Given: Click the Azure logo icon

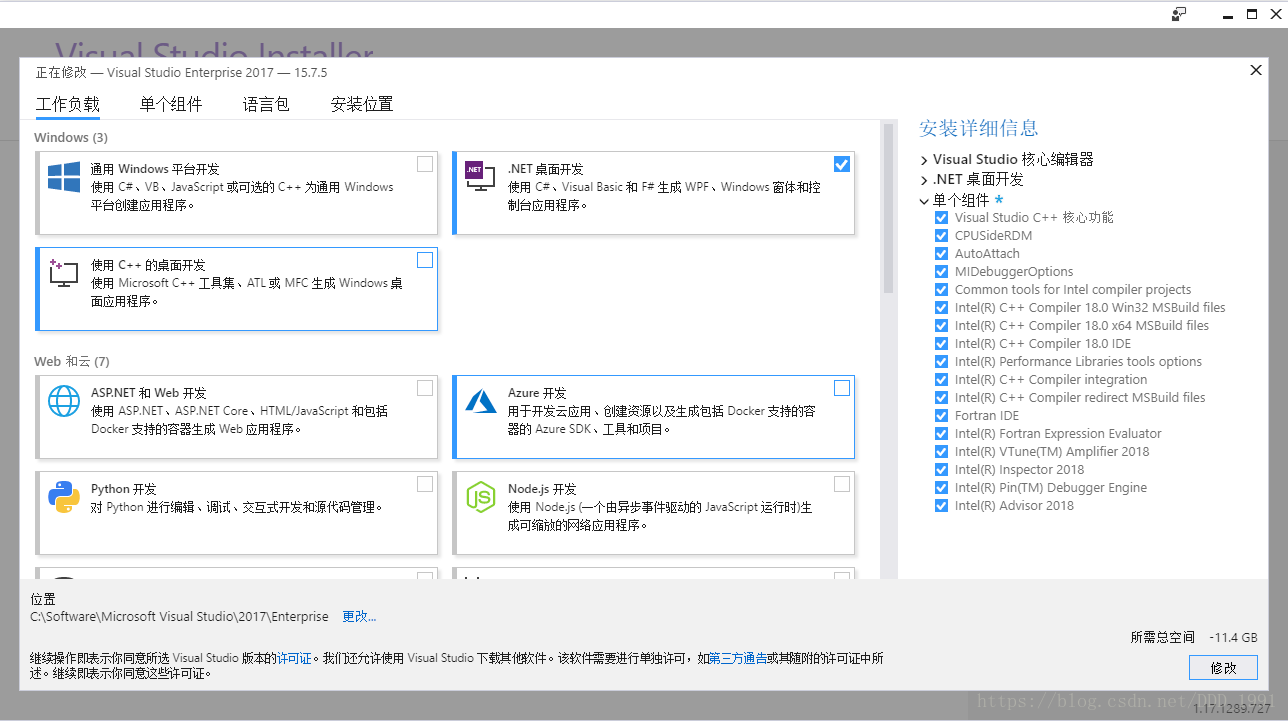Looking at the screenshot, I should pyautogui.click(x=481, y=401).
